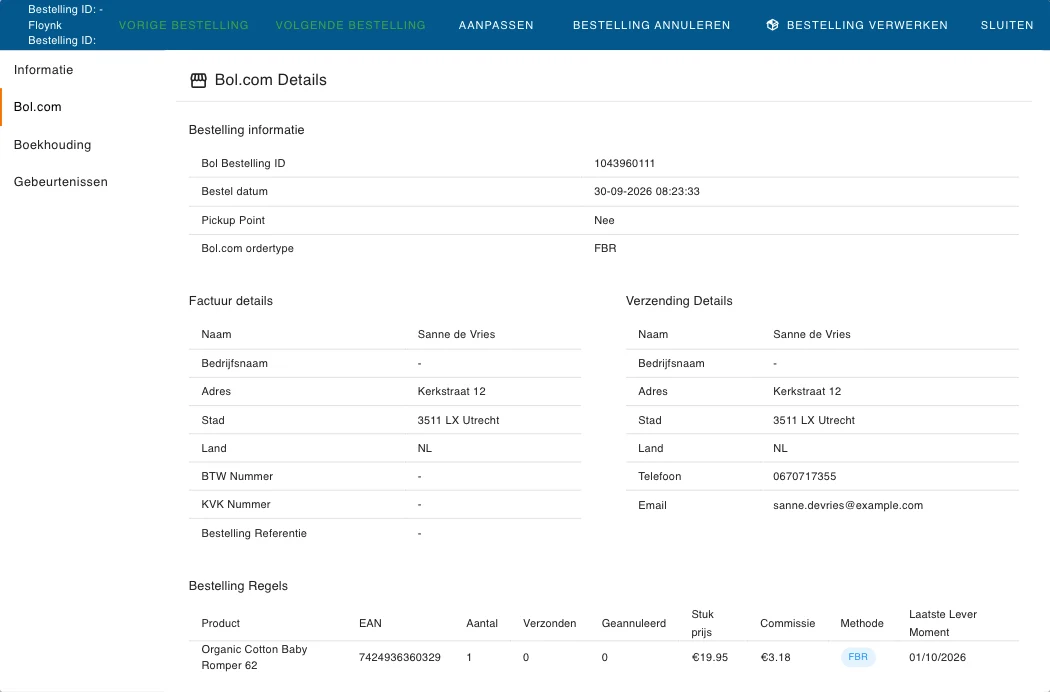Switch to the Boekhouding tab

coord(52,145)
